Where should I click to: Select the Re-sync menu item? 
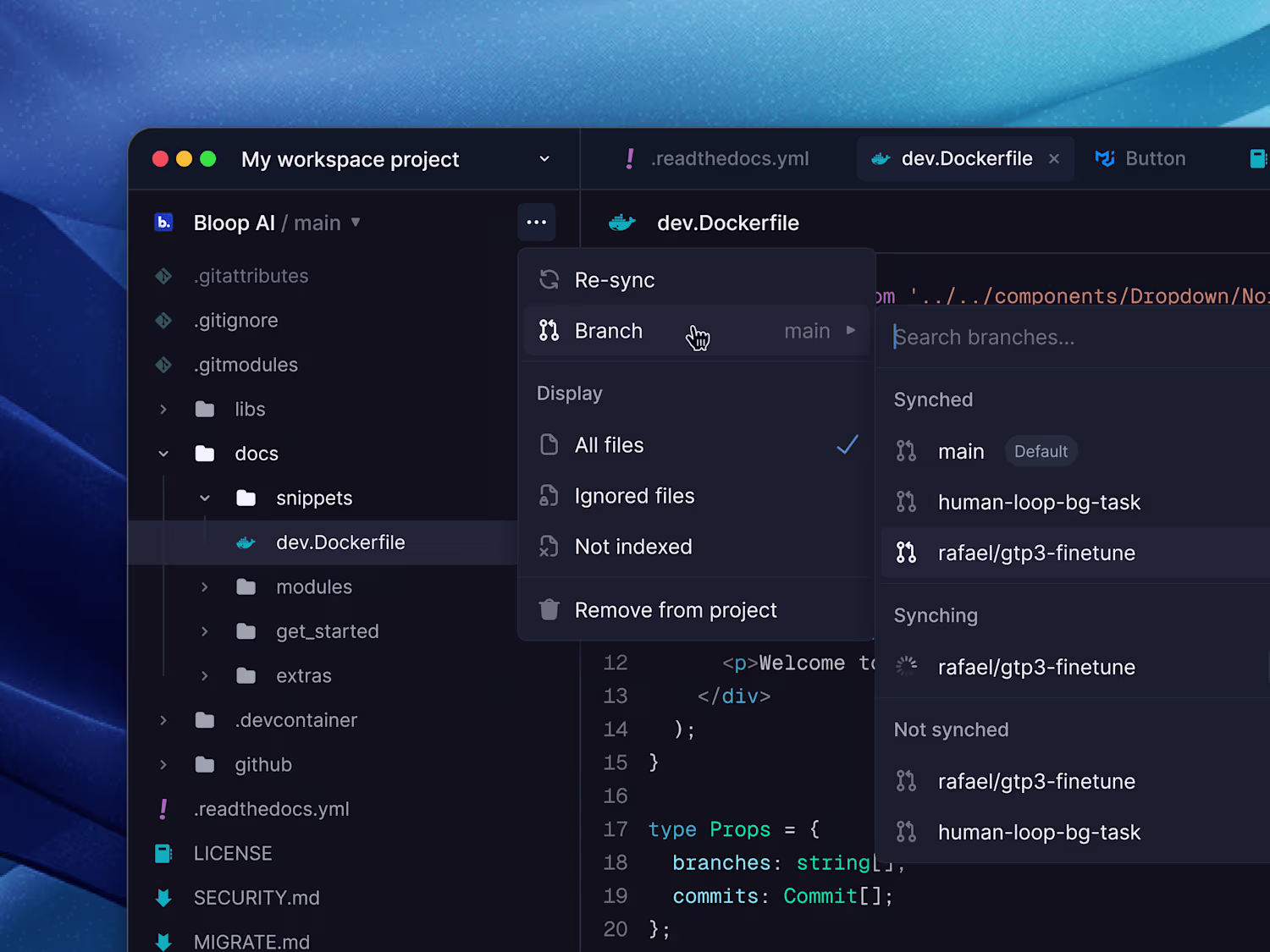click(x=697, y=280)
